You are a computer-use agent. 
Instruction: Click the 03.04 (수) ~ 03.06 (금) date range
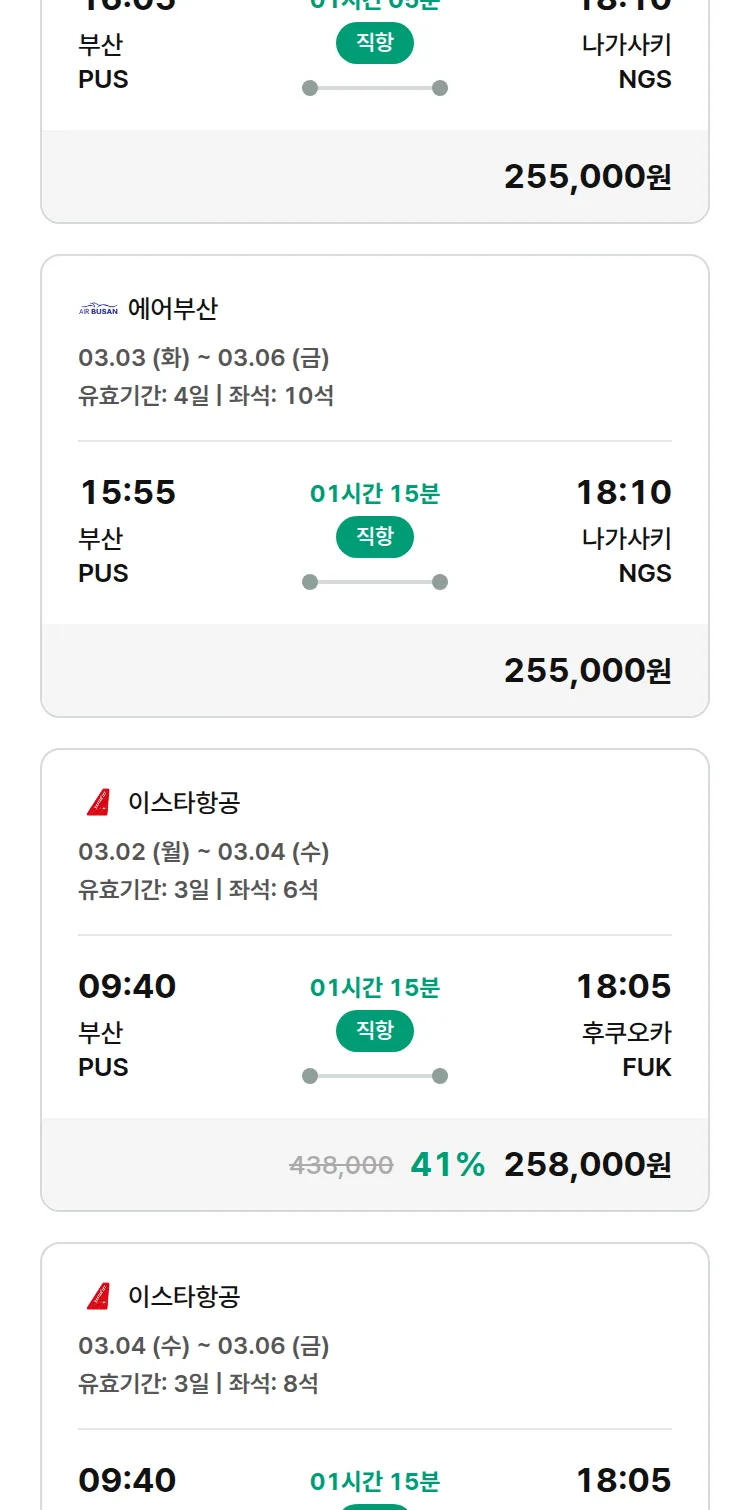(x=204, y=1346)
